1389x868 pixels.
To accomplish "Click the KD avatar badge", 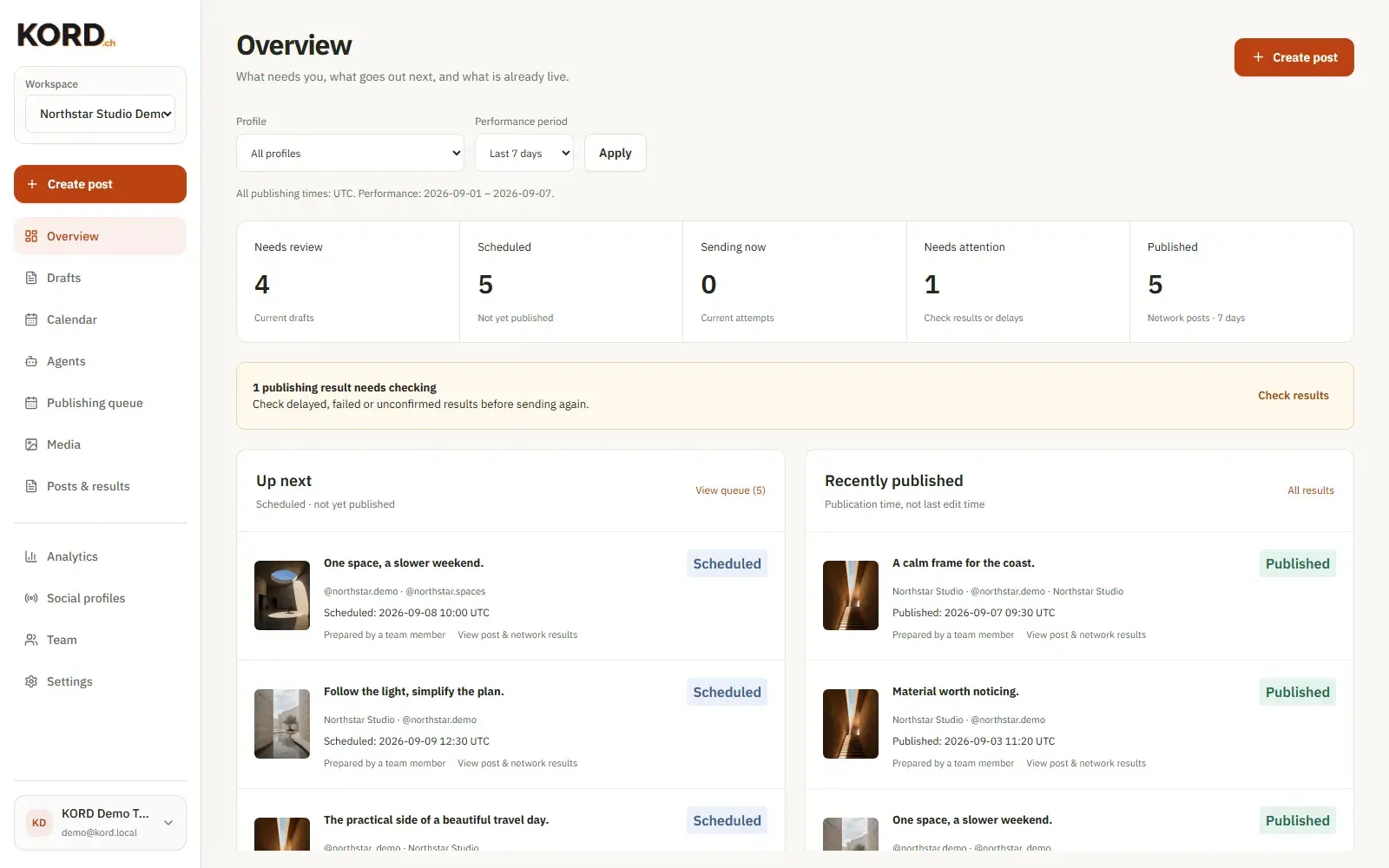I will 39,823.
